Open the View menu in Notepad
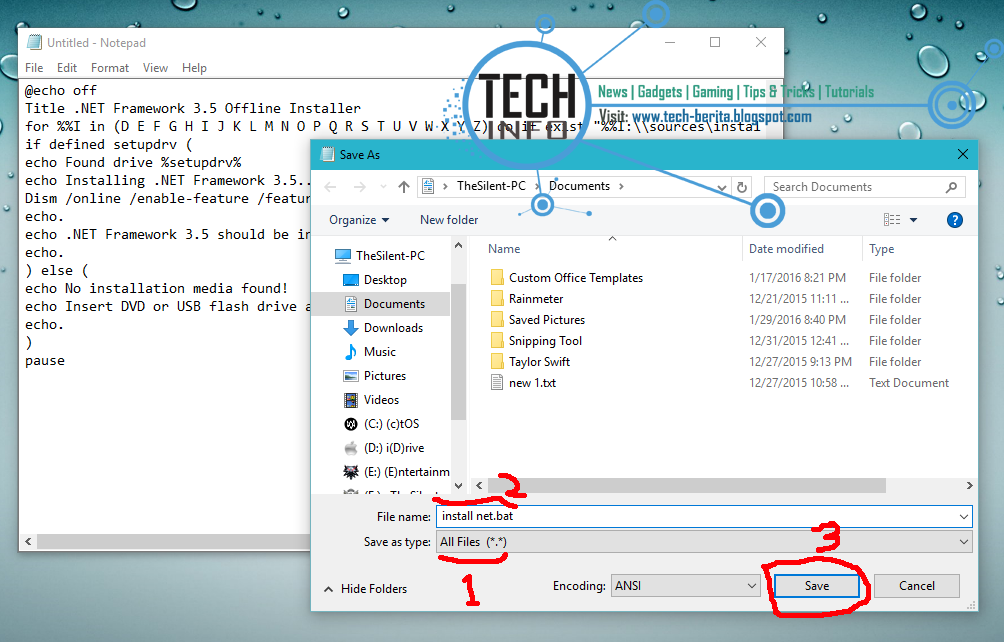 [155, 67]
